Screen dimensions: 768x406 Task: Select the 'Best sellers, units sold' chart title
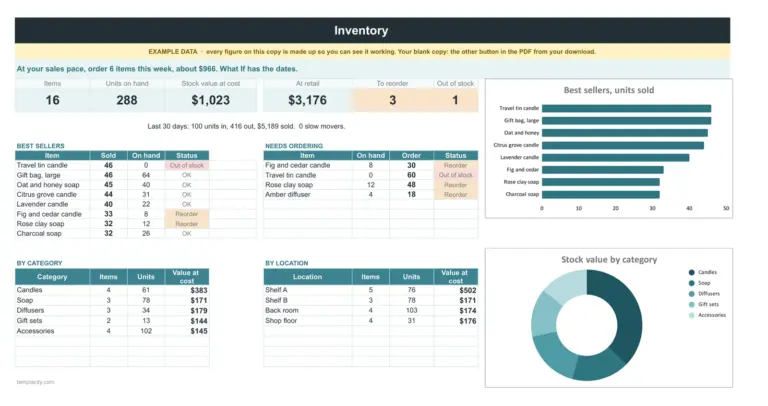tap(608, 90)
